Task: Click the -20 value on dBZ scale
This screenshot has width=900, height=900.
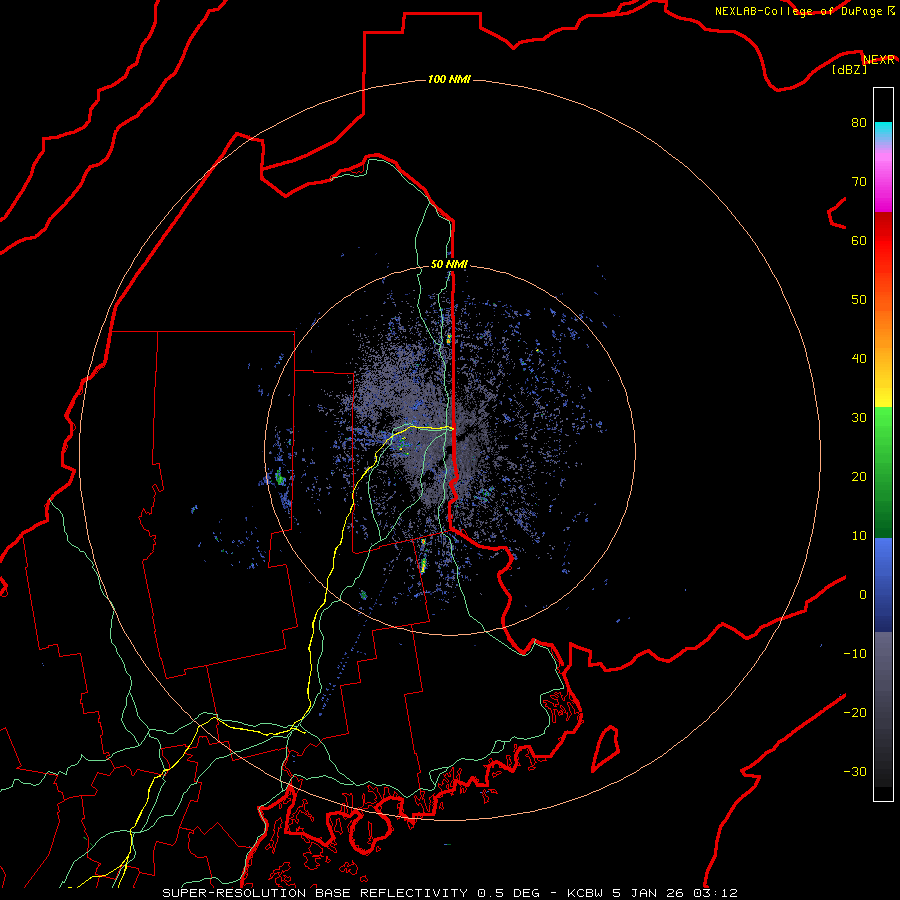Action: 855,712
